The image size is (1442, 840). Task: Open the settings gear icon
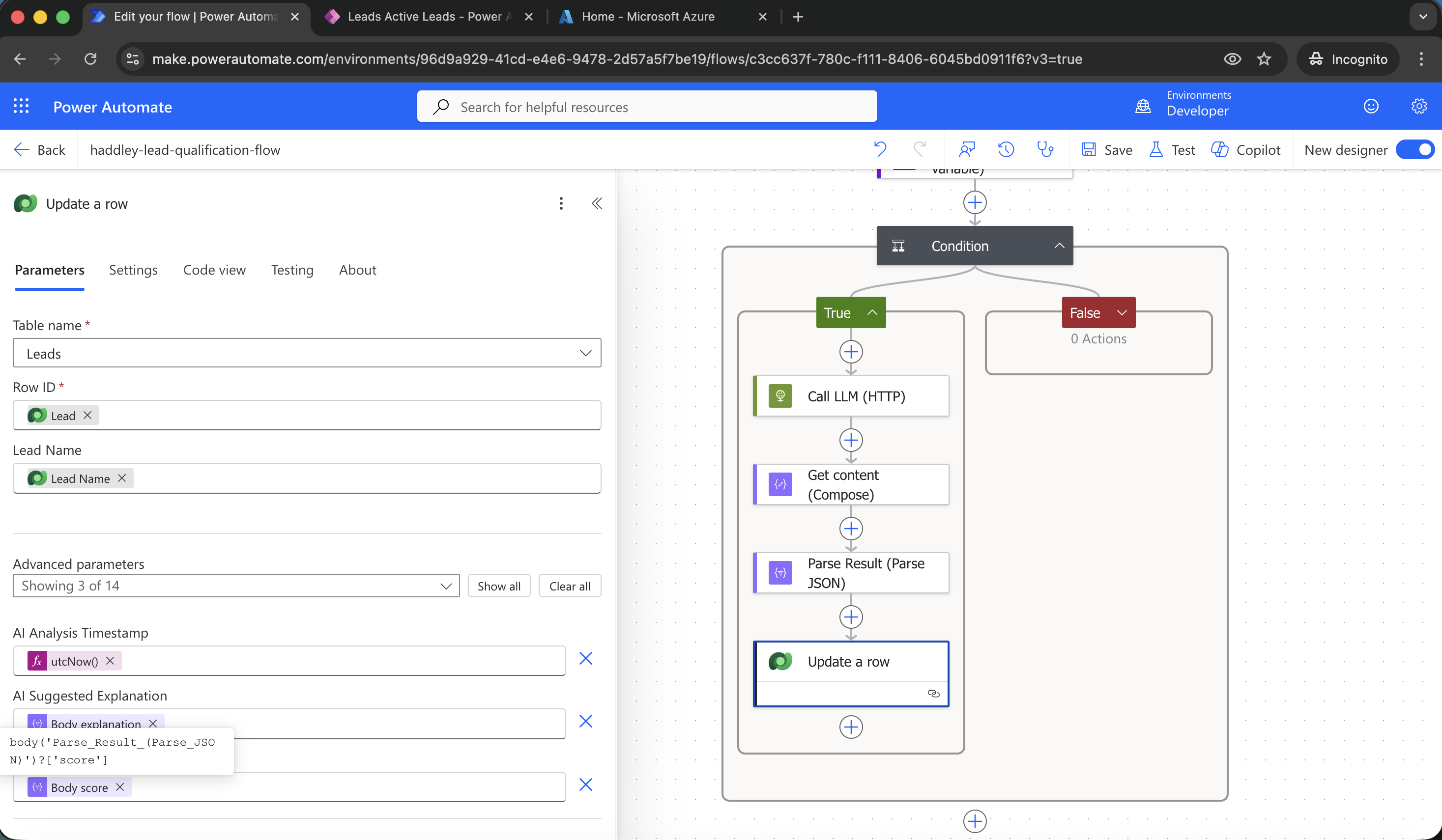click(x=1418, y=107)
